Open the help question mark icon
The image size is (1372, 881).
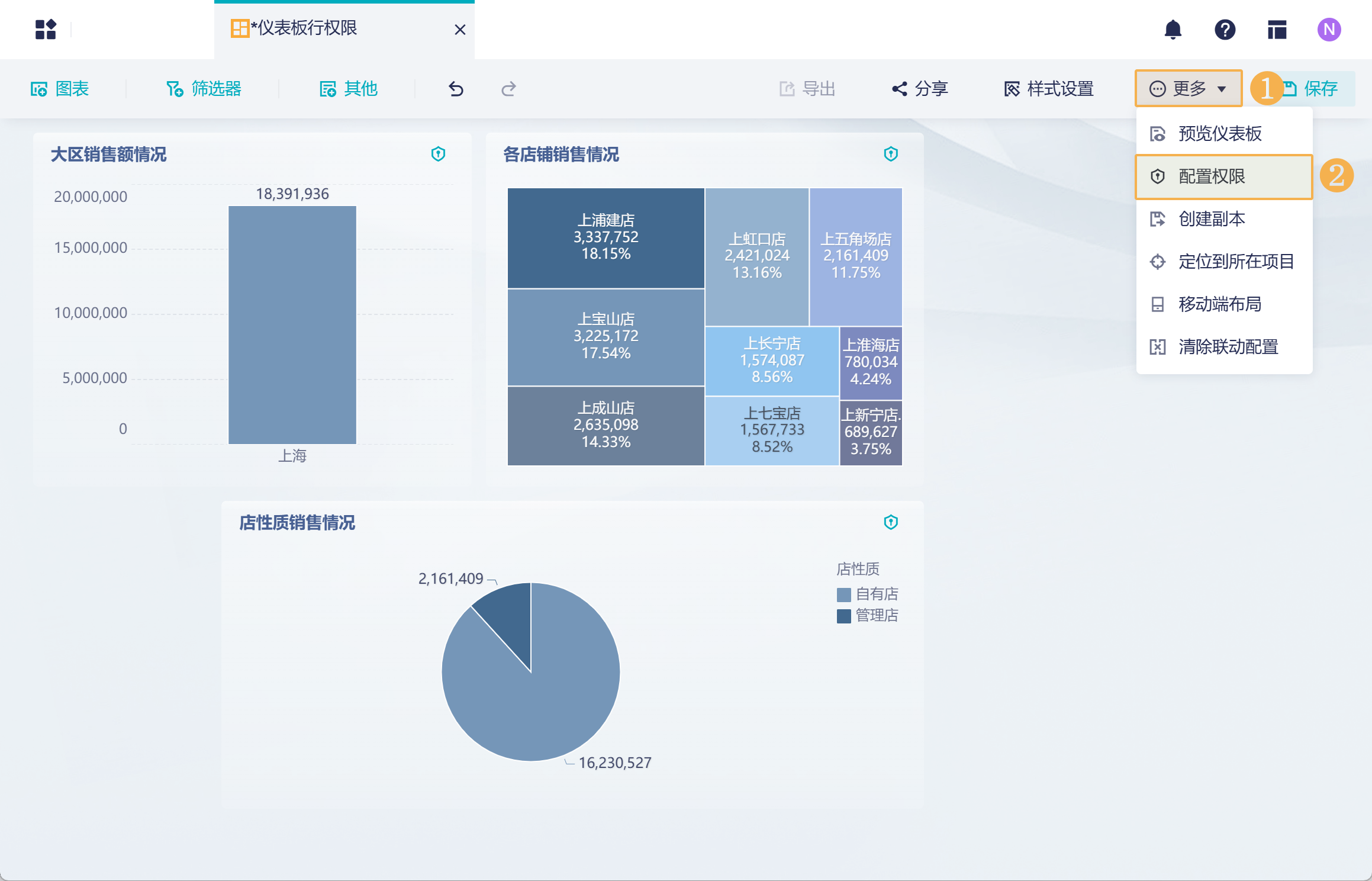pyautogui.click(x=1225, y=30)
